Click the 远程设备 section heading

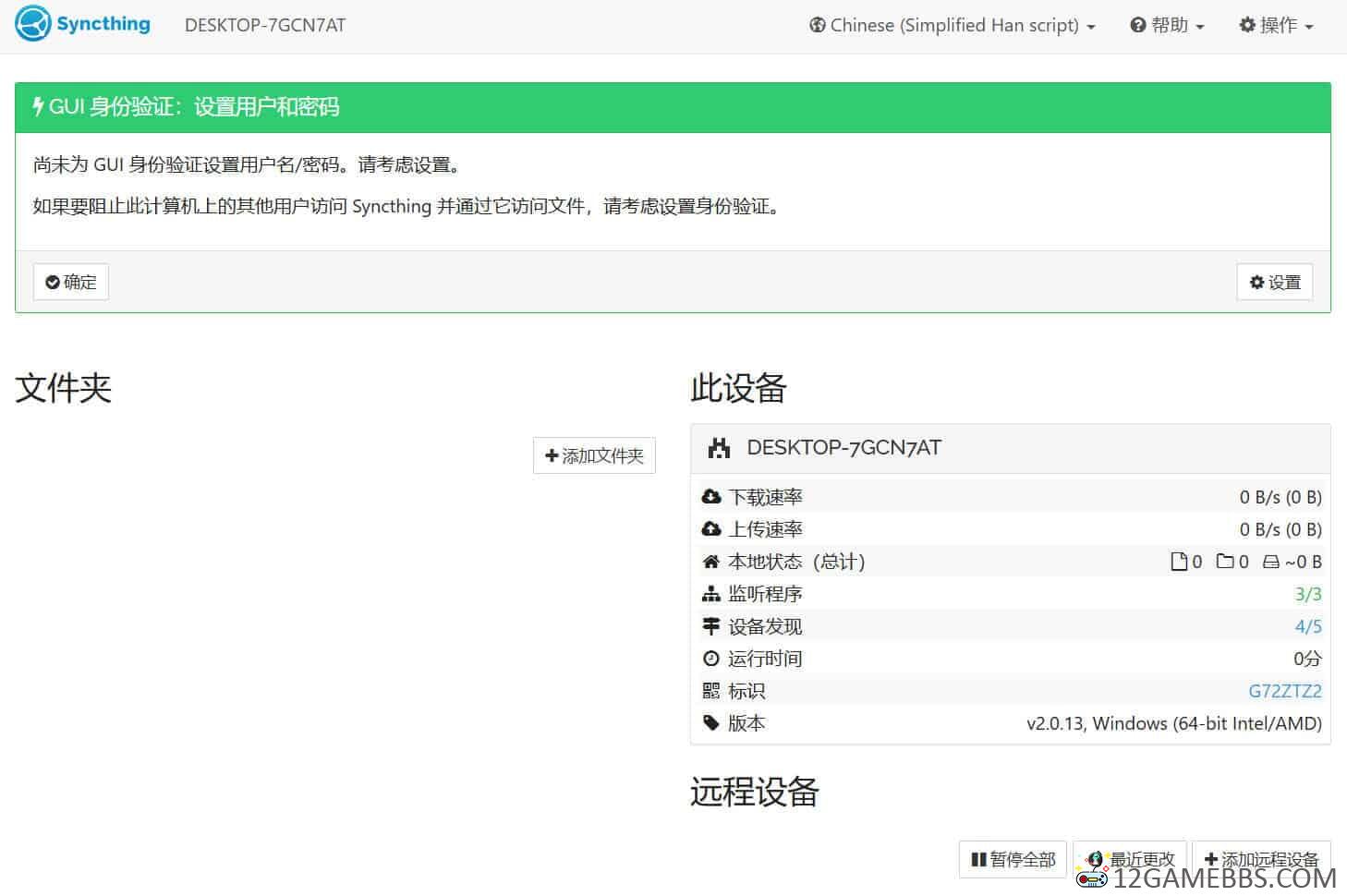[x=755, y=792]
